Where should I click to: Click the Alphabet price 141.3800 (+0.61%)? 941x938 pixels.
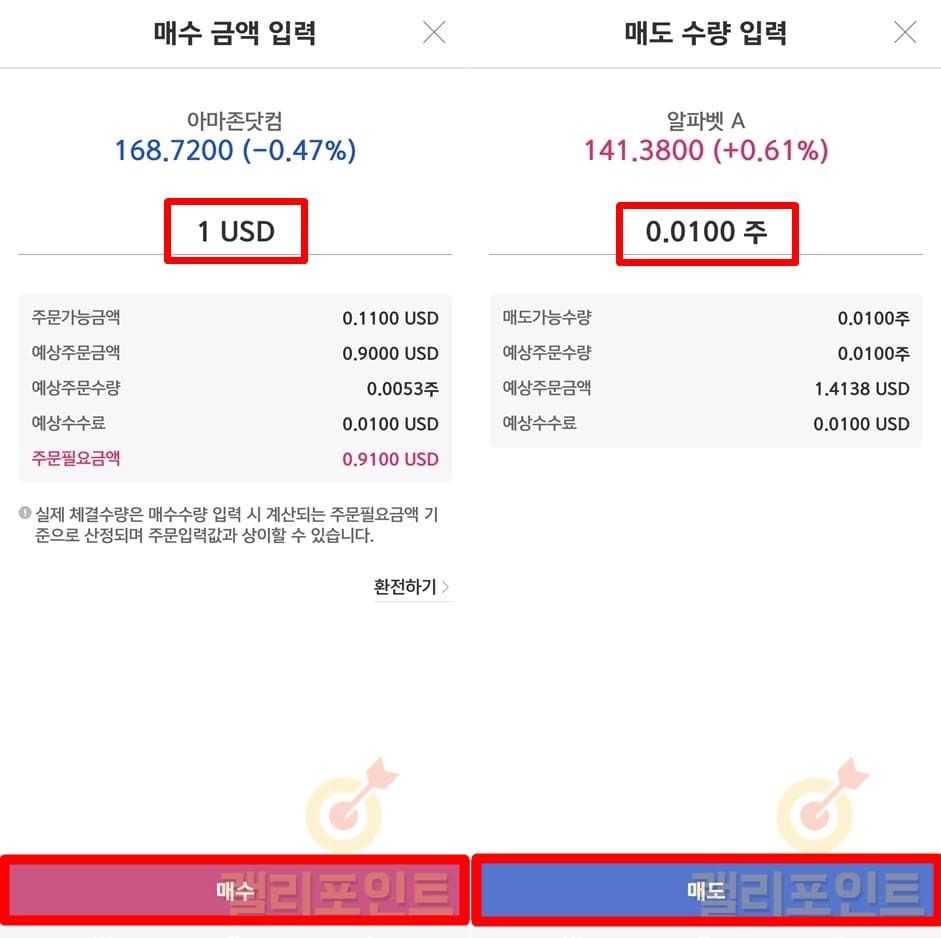click(706, 151)
